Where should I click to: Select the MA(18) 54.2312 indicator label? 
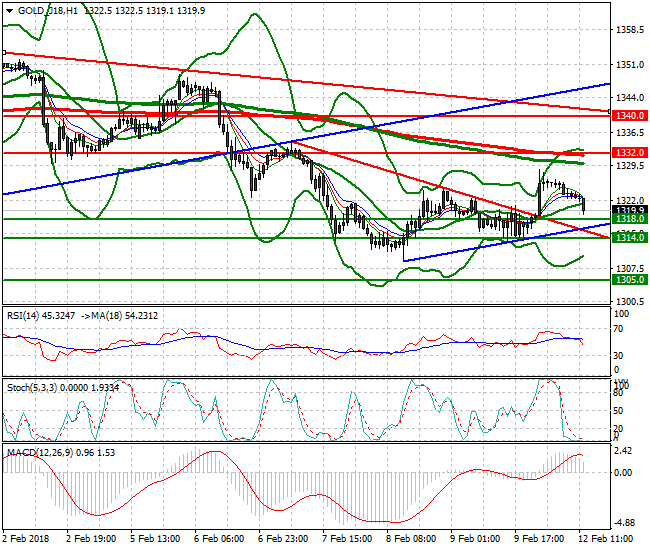(125, 316)
